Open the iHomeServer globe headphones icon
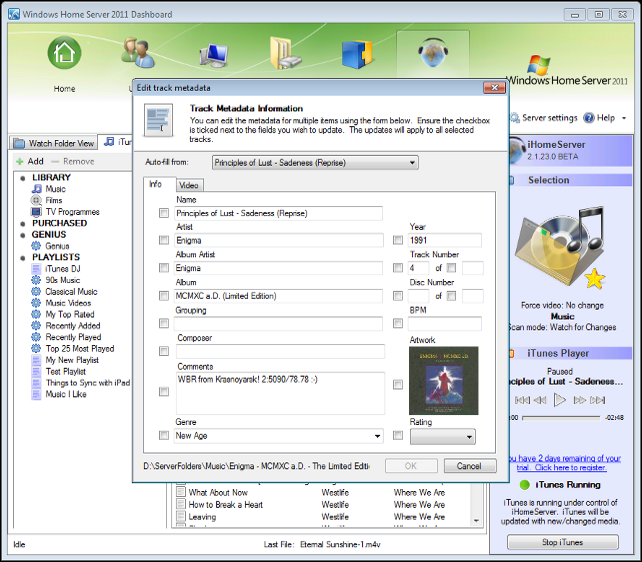 [x=433, y=53]
